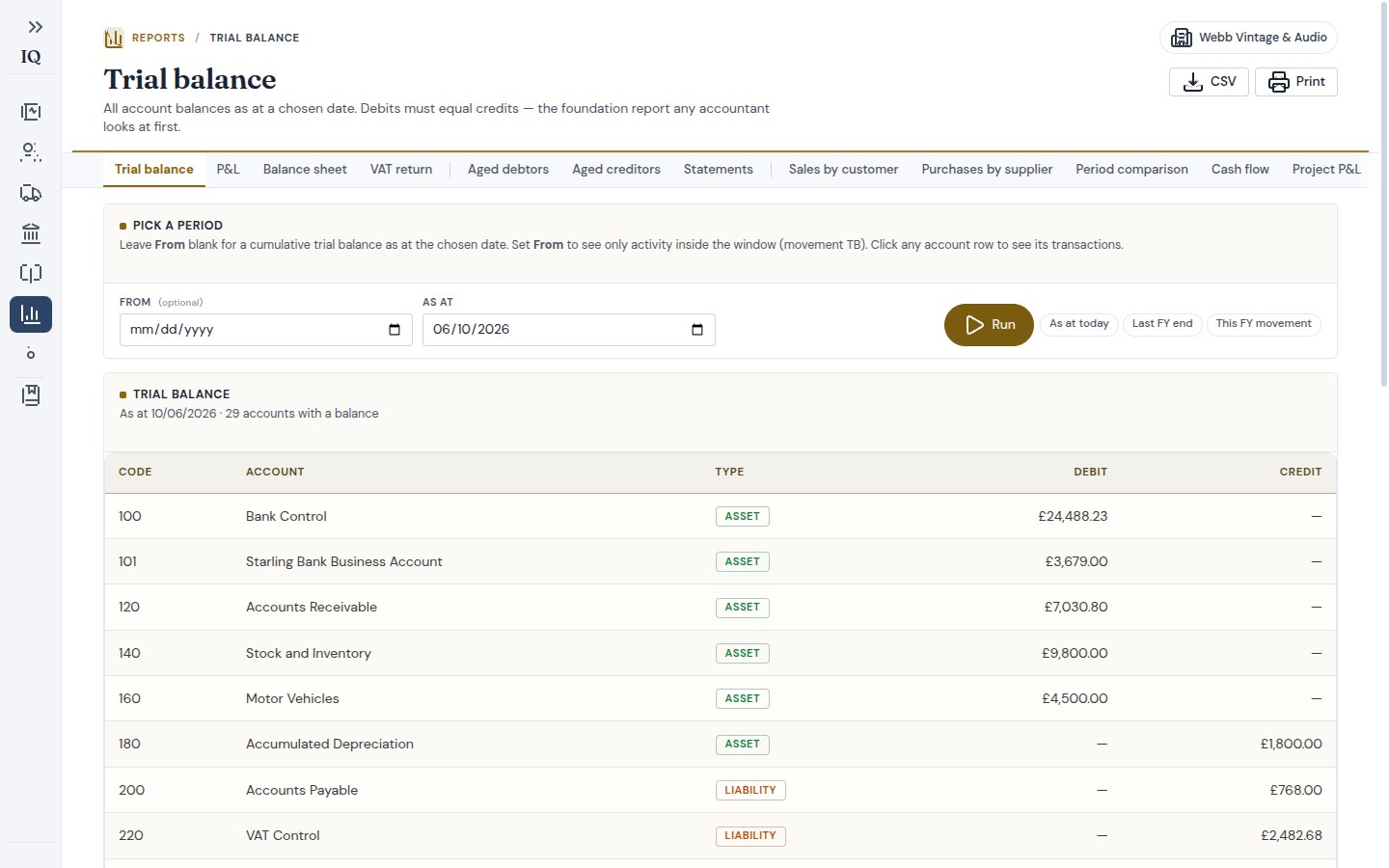
Task: Open the Aged creditors tab
Action: click(x=616, y=169)
